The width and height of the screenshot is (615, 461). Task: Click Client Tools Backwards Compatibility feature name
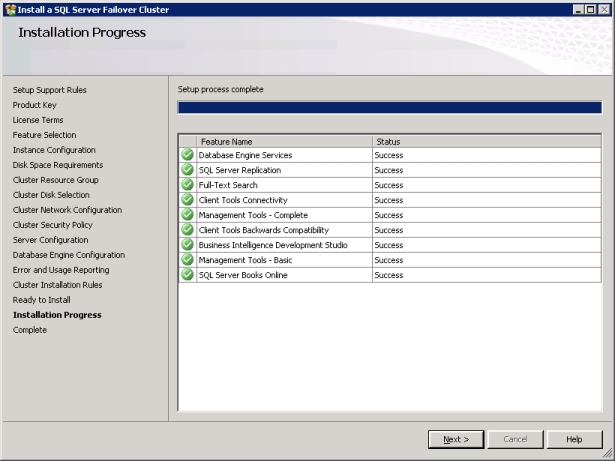click(264, 230)
